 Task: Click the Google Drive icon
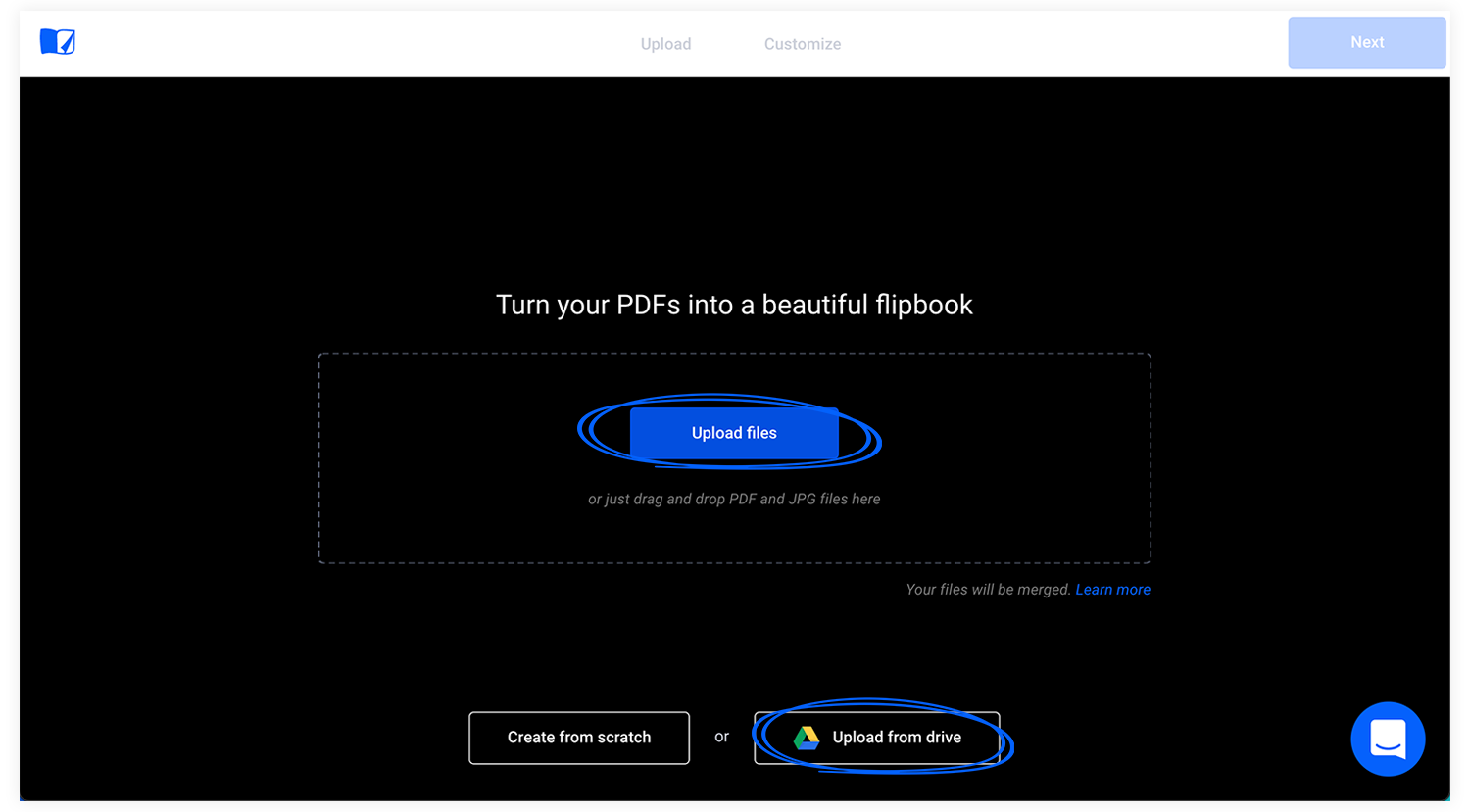[807, 738]
